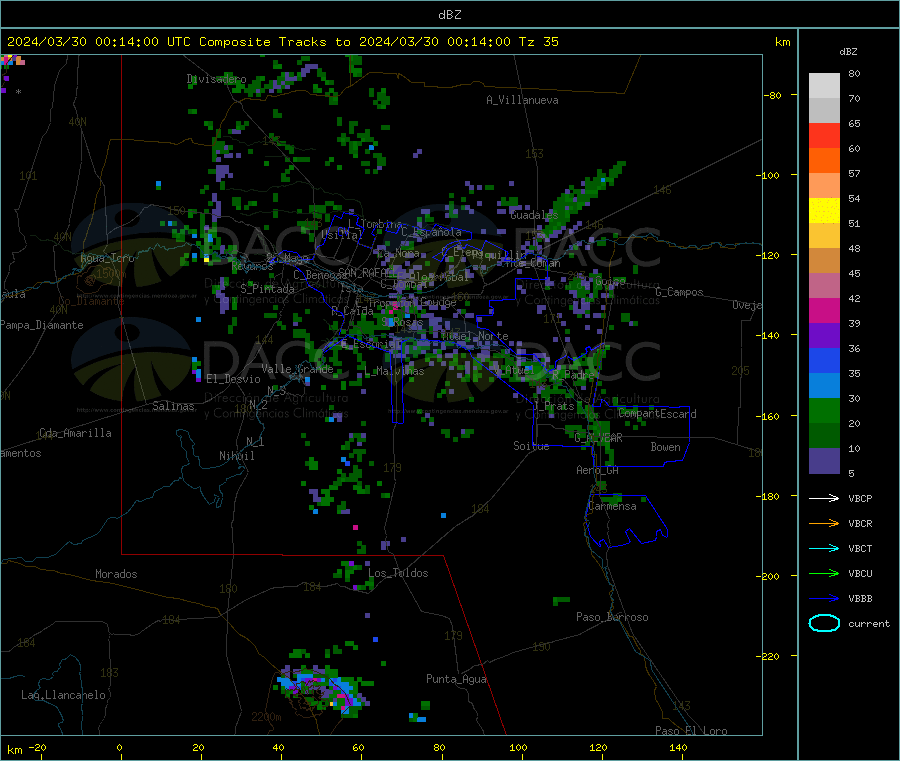Click the C_Campos map label

[x=679, y=292]
